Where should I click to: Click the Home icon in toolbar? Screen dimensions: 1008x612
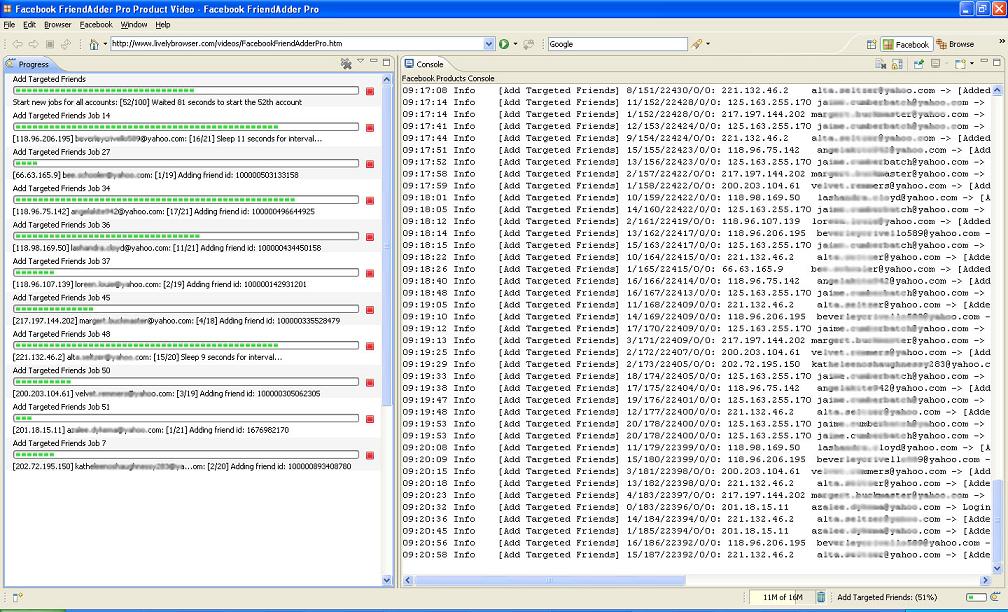point(94,44)
